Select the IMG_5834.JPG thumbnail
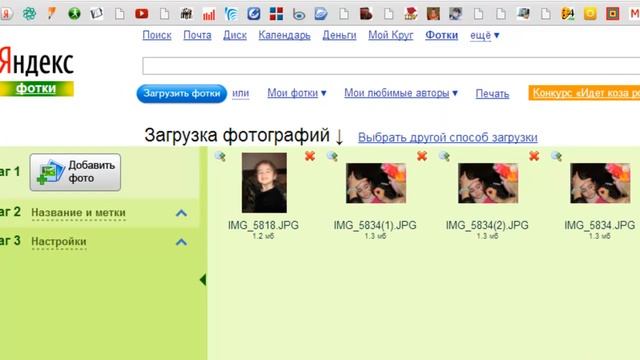The width and height of the screenshot is (640, 360). (x=600, y=183)
